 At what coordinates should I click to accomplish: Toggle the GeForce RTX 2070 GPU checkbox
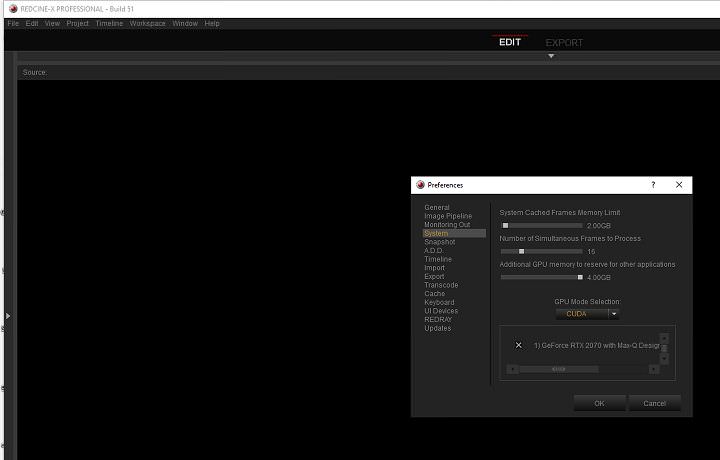tap(518, 345)
